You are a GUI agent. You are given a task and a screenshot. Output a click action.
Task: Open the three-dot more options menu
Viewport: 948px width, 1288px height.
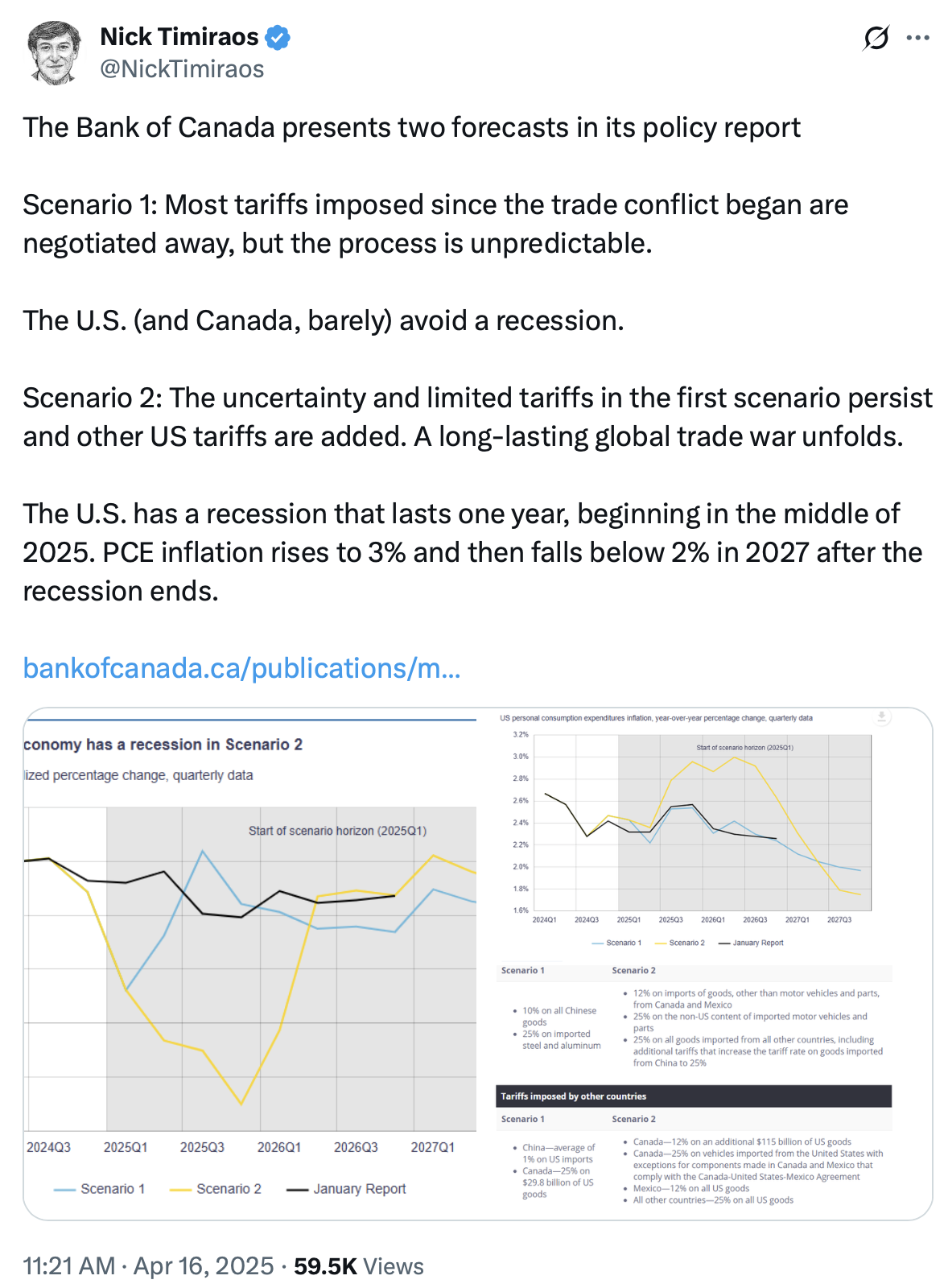point(917,38)
